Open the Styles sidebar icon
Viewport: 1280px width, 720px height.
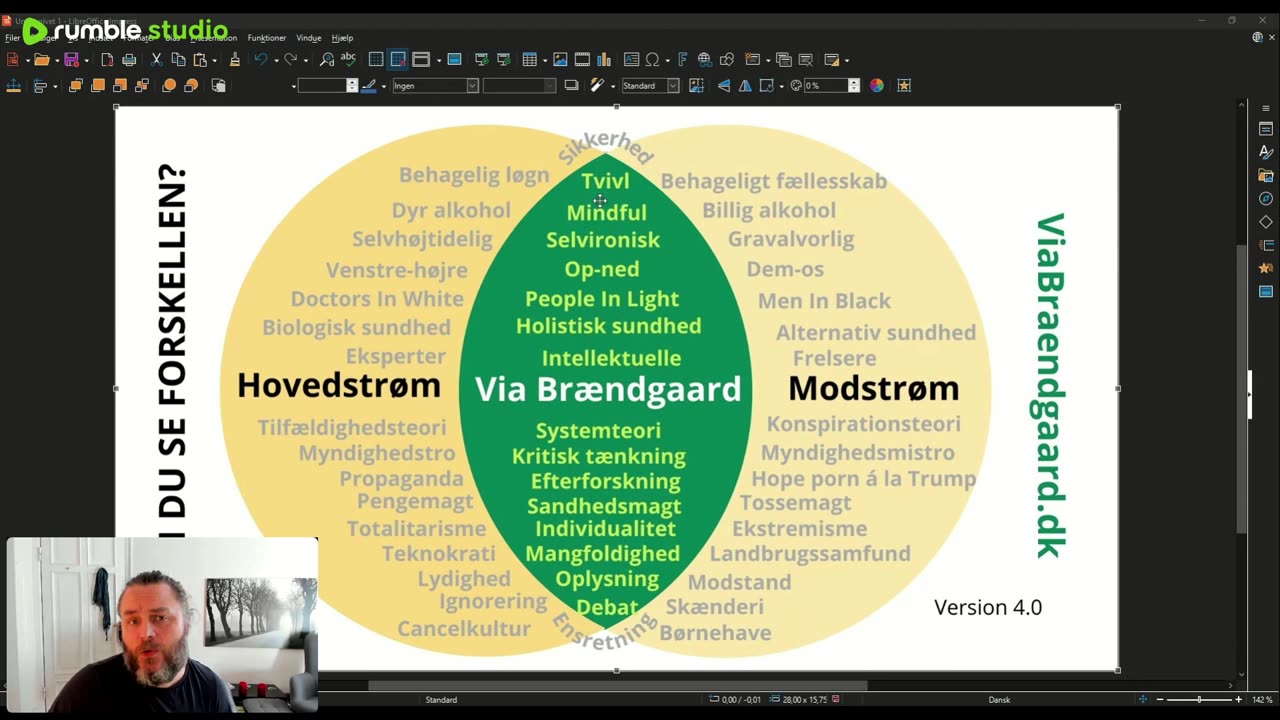click(1266, 152)
